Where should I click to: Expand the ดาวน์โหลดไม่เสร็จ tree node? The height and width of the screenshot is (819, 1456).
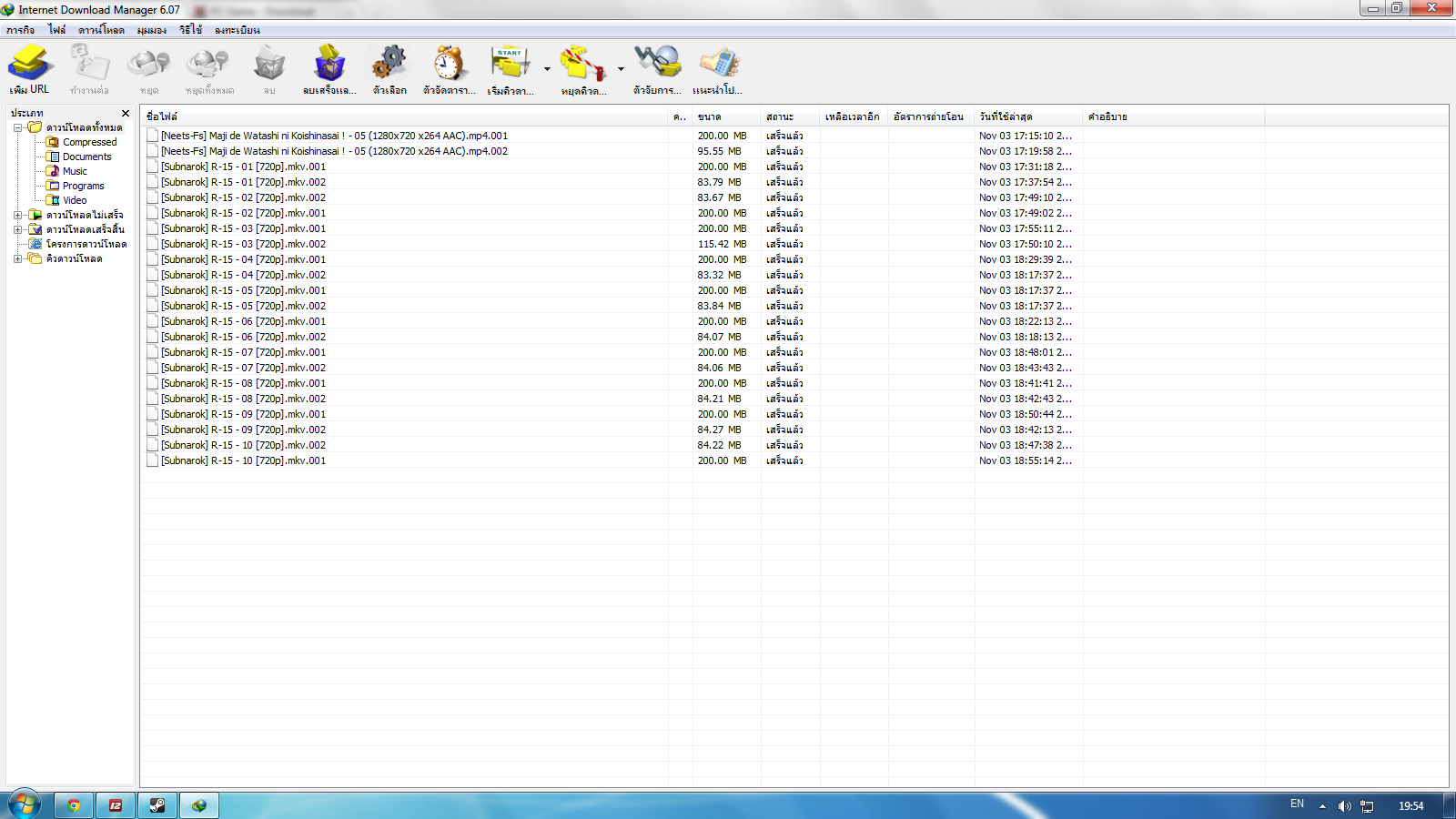click(17, 215)
